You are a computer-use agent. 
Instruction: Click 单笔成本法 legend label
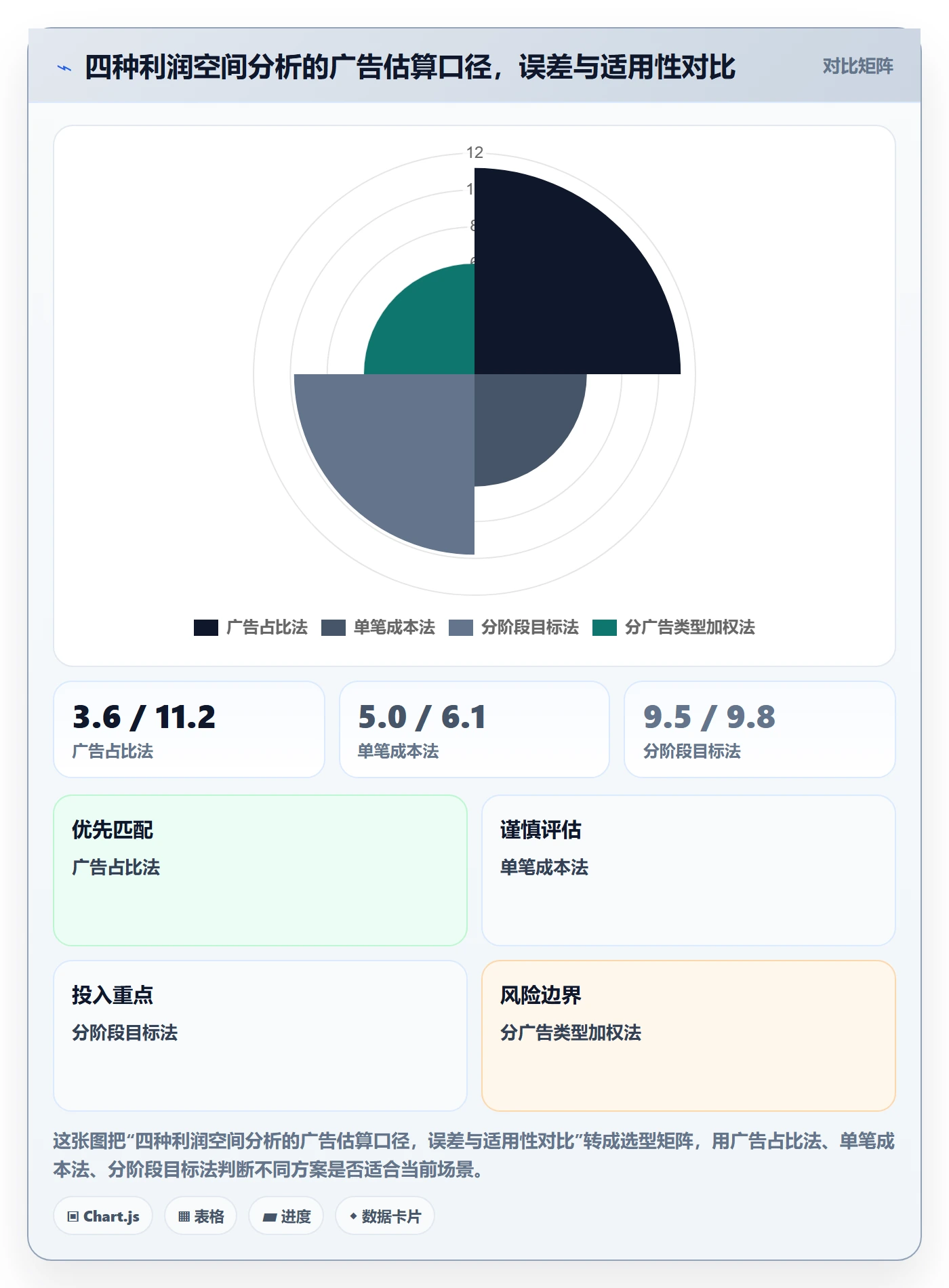[x=395, y=628]
